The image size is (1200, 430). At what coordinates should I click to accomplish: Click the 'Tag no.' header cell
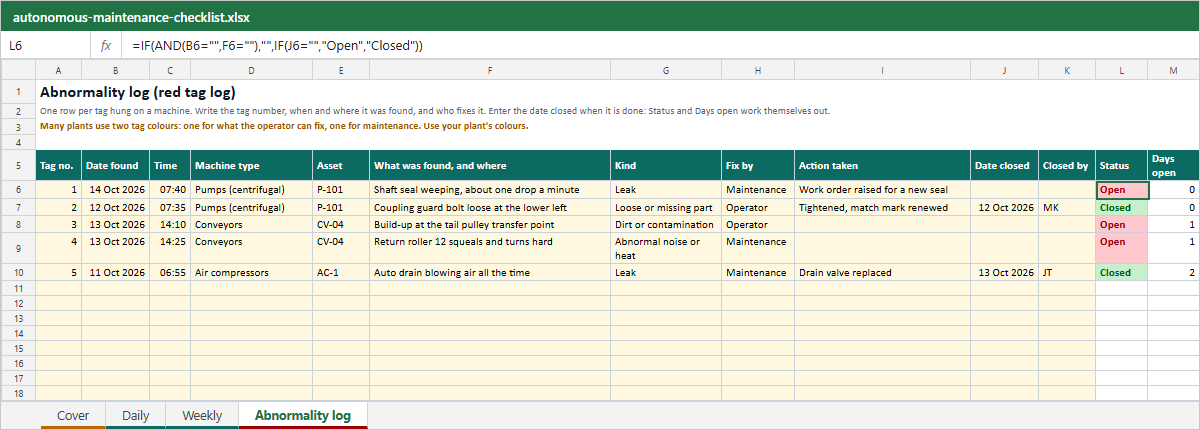59,165
